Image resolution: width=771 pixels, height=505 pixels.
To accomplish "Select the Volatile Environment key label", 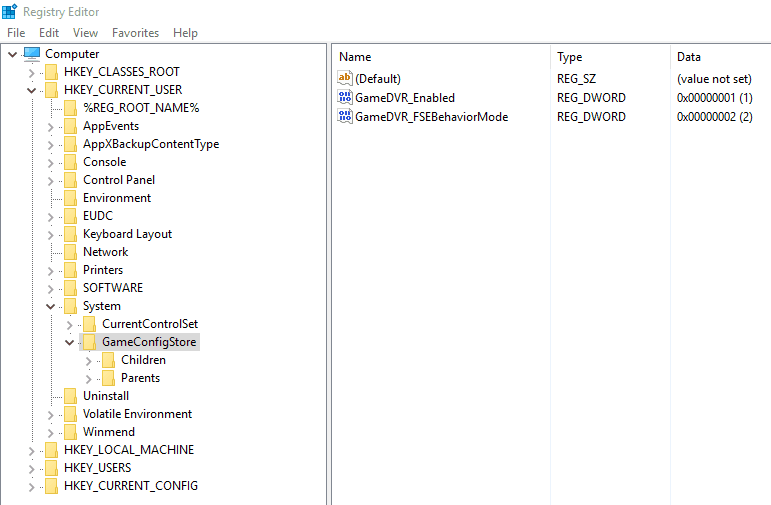I will (x=137, y=414).
